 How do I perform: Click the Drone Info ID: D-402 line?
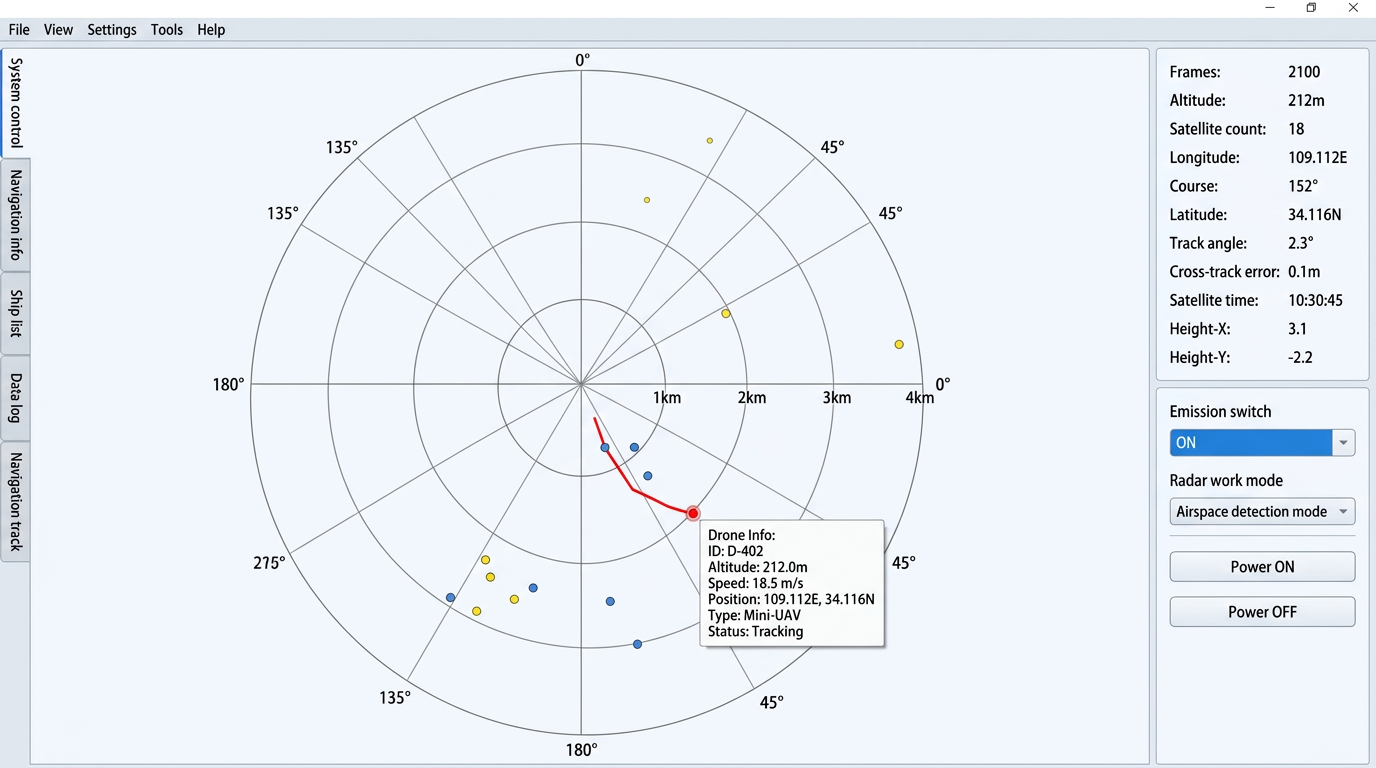[737, 552]
